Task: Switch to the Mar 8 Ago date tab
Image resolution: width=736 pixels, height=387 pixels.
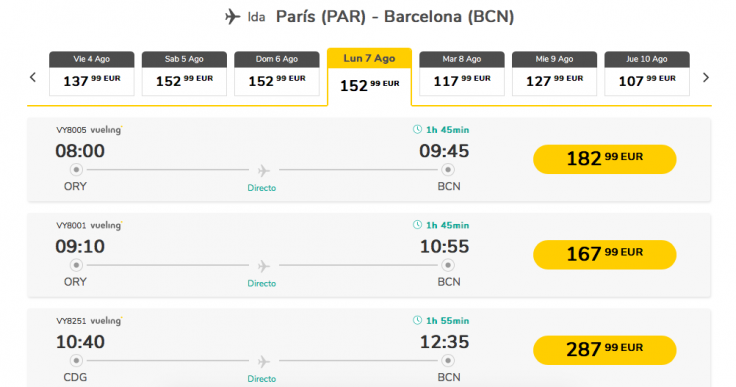Action: (x=462, y=73)
